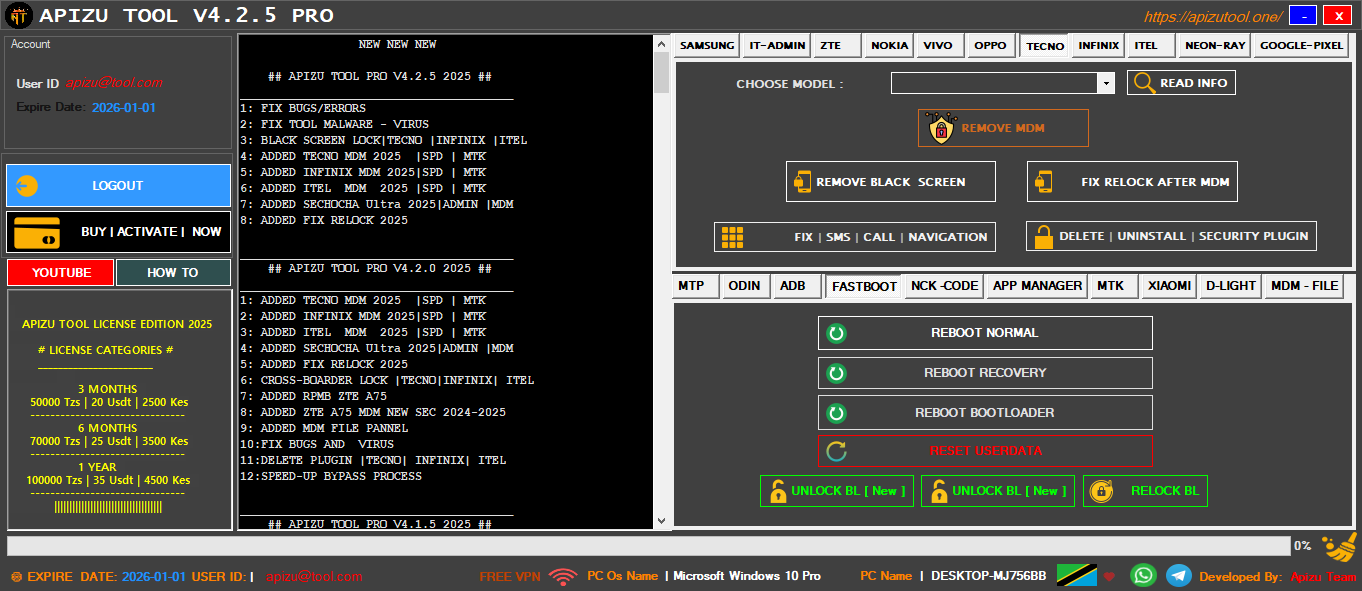The width and height of the screenshot is (1362, 591).
Task: Click the padlock icon on Delete Uninstall Security Plugin
Action: [1043, 236]
